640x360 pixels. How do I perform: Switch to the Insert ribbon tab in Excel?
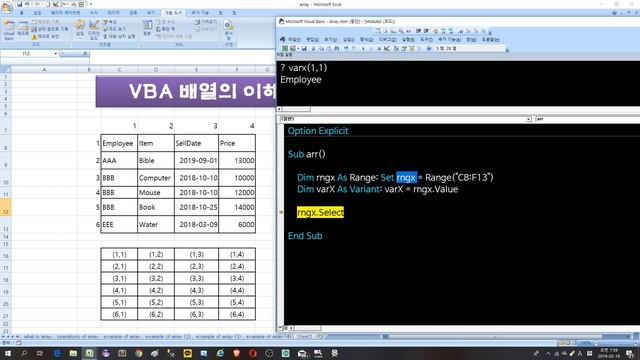tap(37, 13)
